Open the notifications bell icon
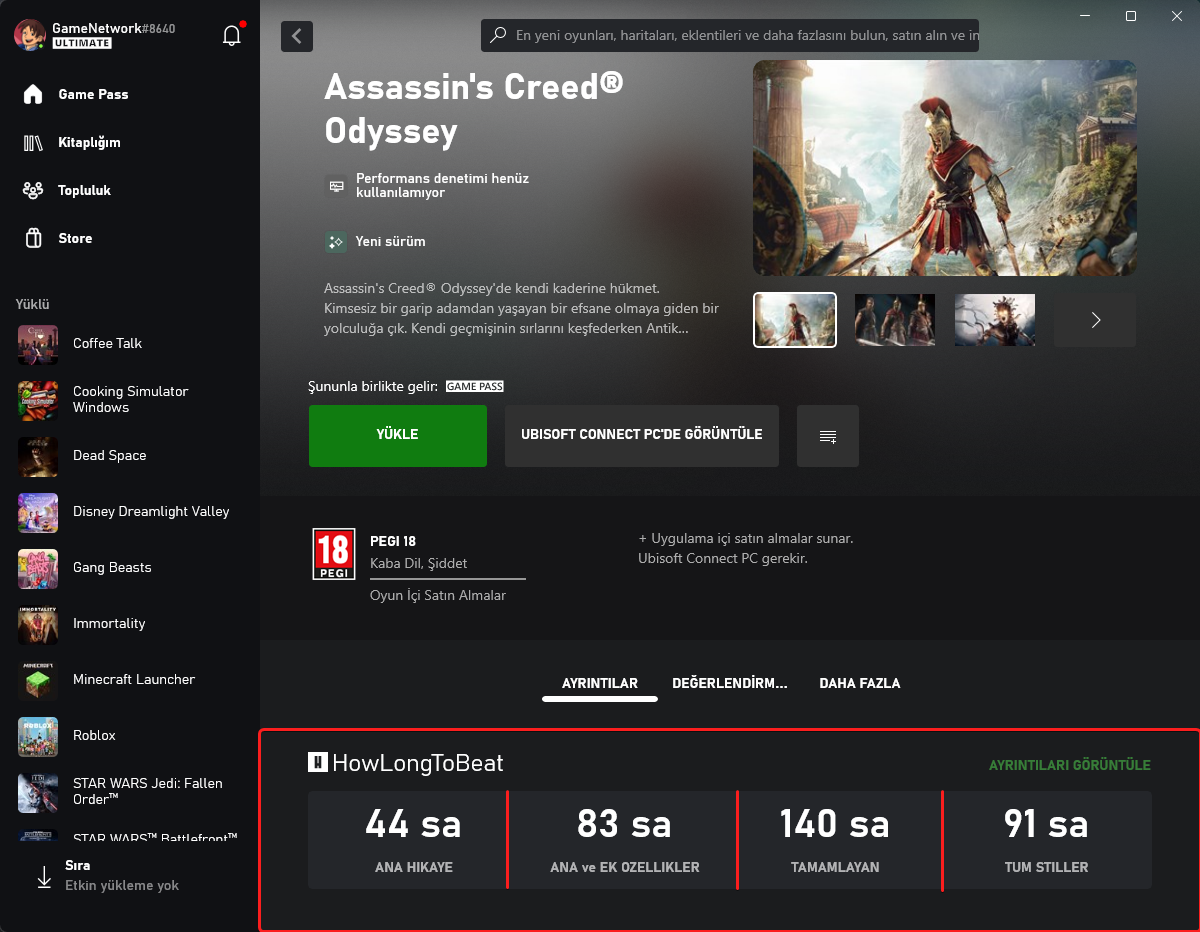Viewport: 1200px width, 932px height. click(232, 36)
